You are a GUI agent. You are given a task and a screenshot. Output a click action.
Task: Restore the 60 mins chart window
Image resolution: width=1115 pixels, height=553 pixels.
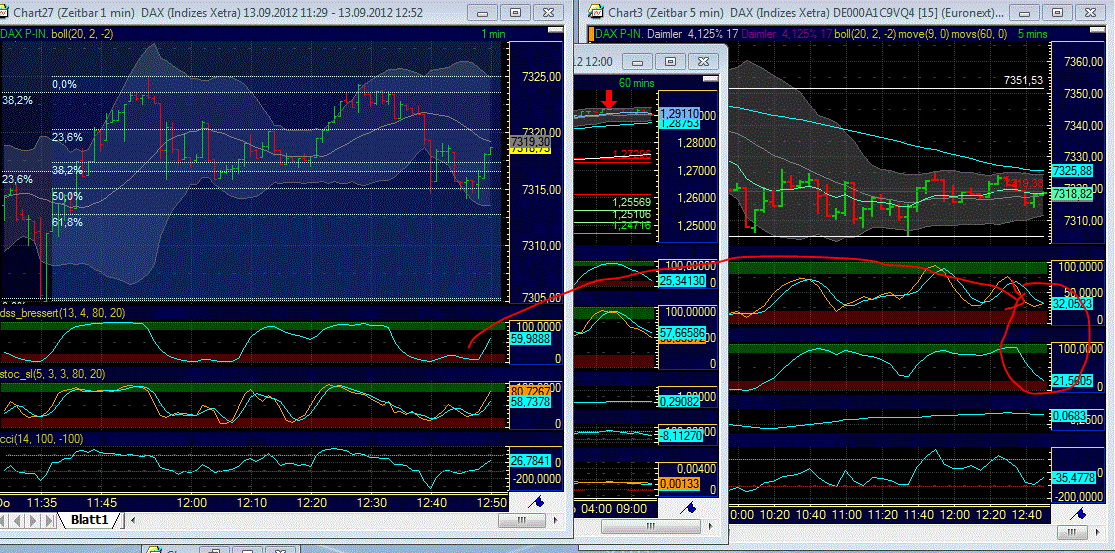pos(670,61)
